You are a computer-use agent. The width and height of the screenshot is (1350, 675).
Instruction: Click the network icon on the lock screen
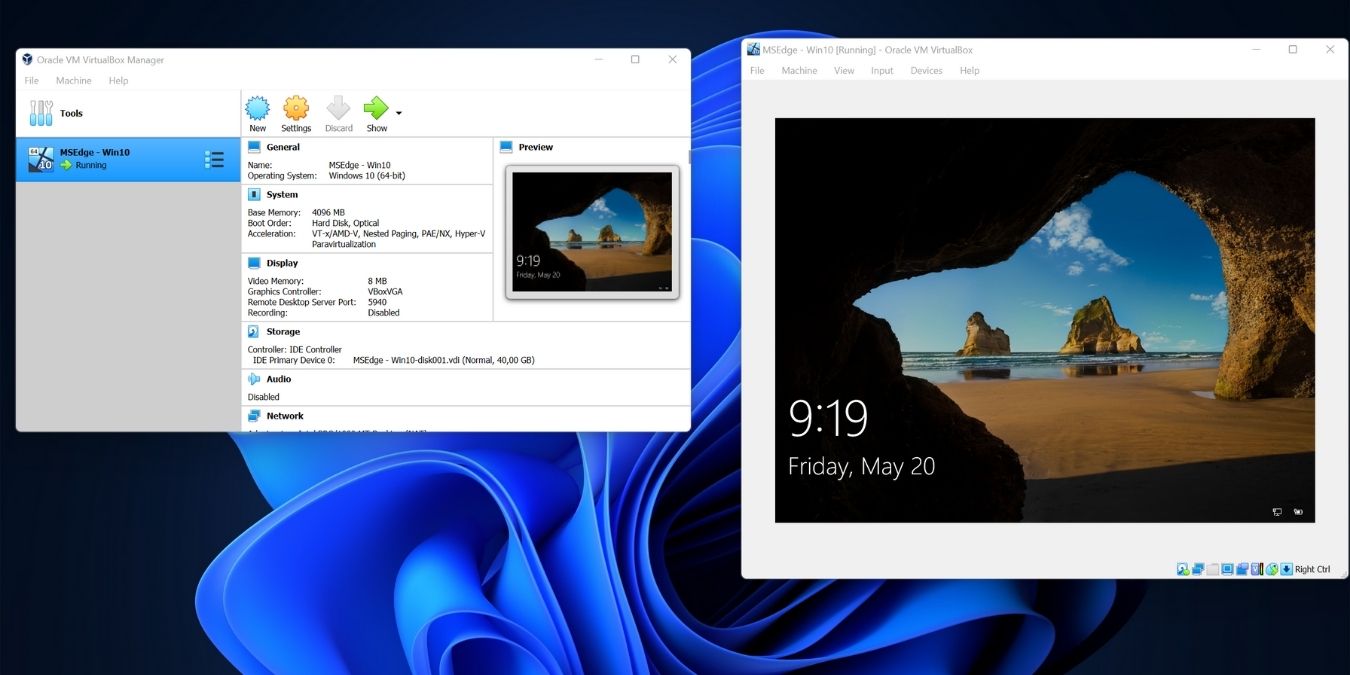pos(1277,511)
